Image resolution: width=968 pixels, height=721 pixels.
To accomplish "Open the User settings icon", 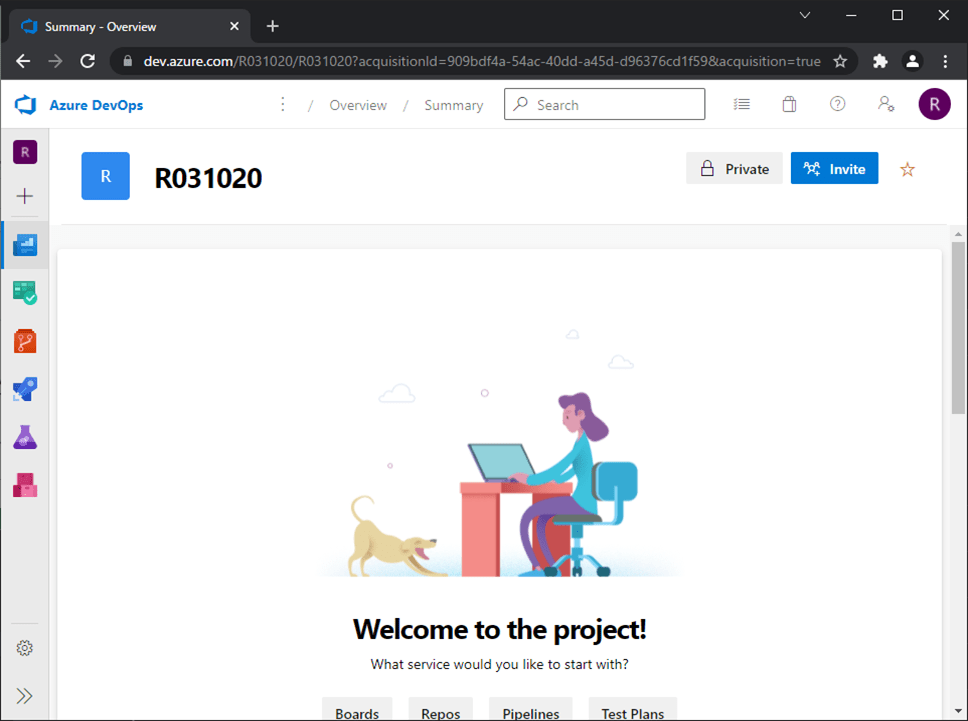I will (886, 104).
